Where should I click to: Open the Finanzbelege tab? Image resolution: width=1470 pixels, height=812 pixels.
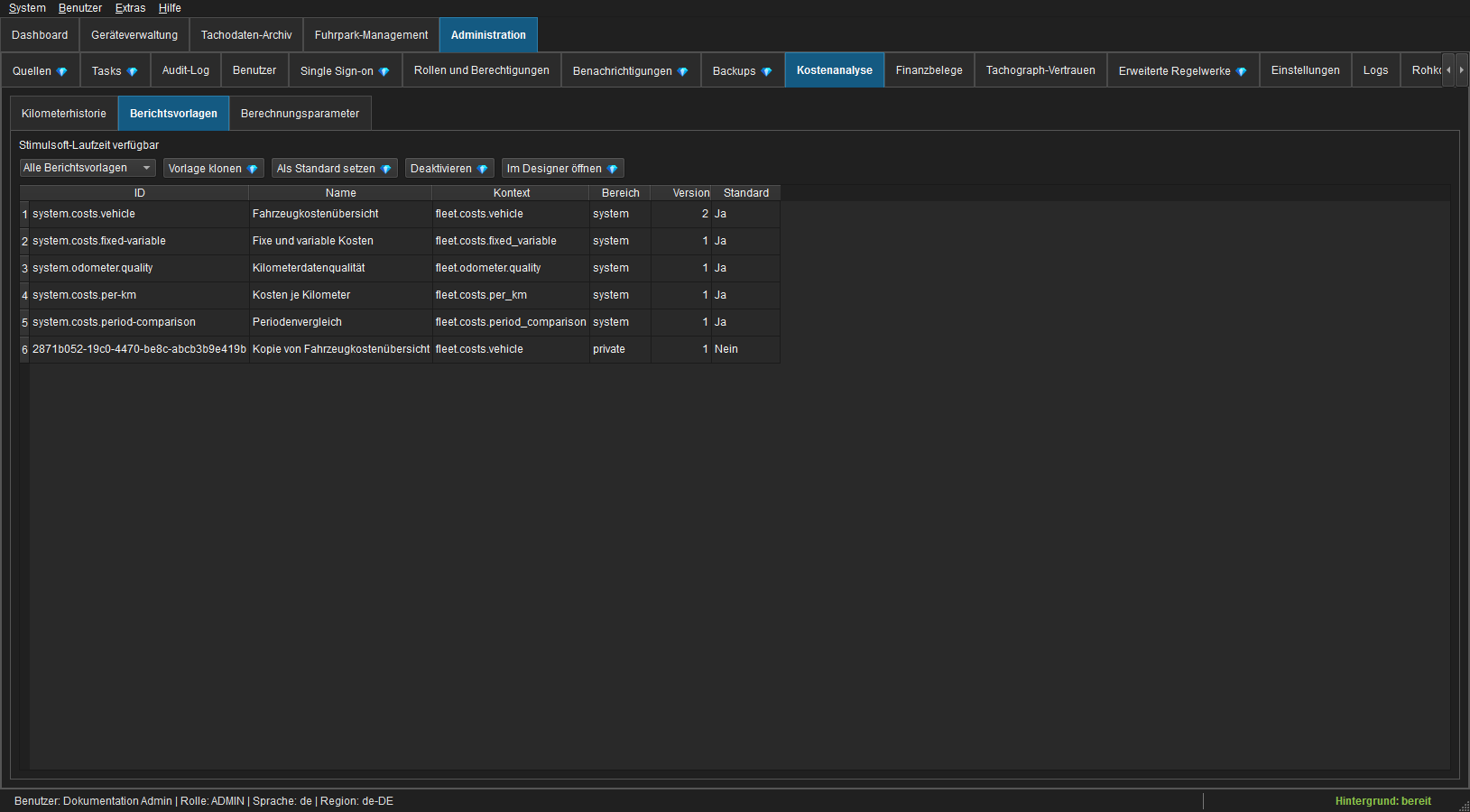click(x=929, y=70)
